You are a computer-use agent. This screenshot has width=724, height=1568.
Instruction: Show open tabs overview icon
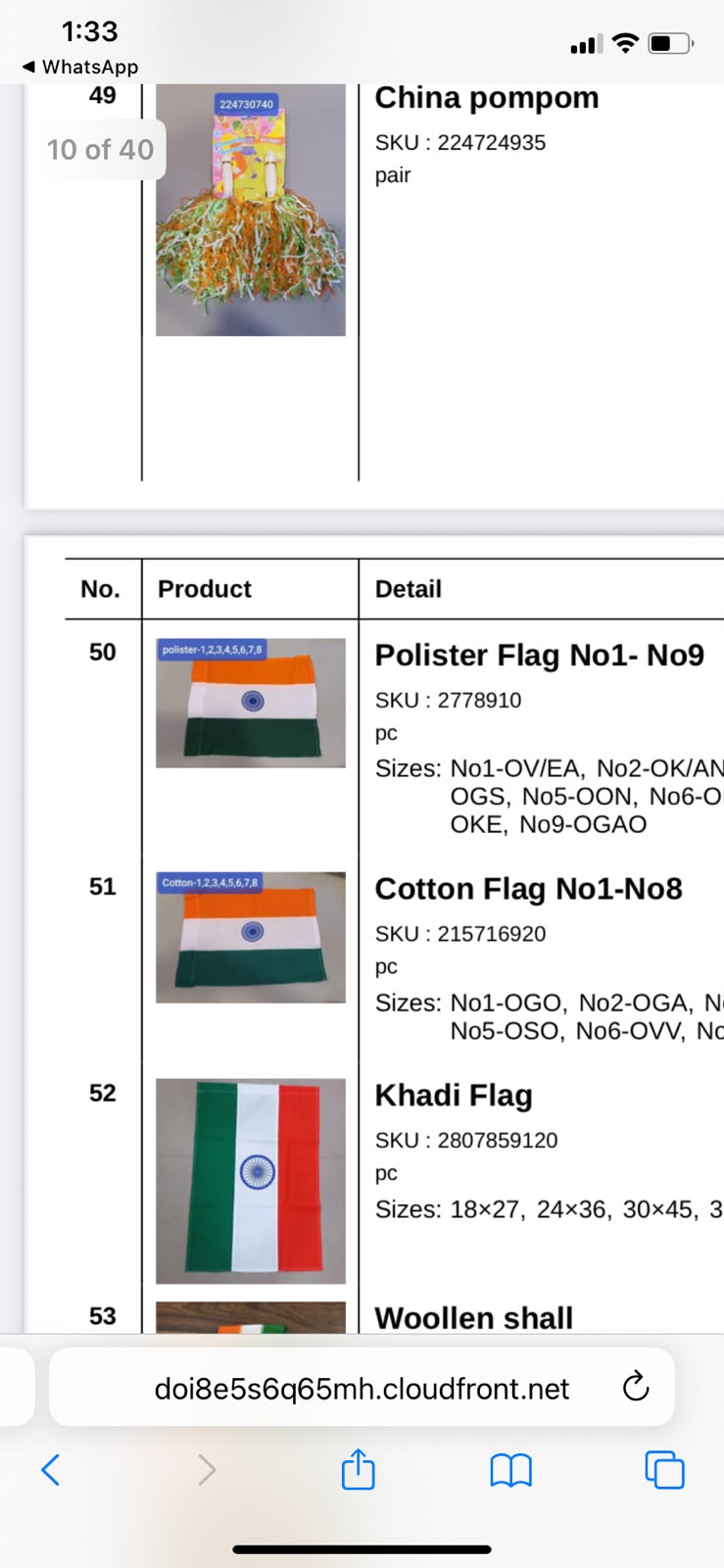coord(664,1469)
